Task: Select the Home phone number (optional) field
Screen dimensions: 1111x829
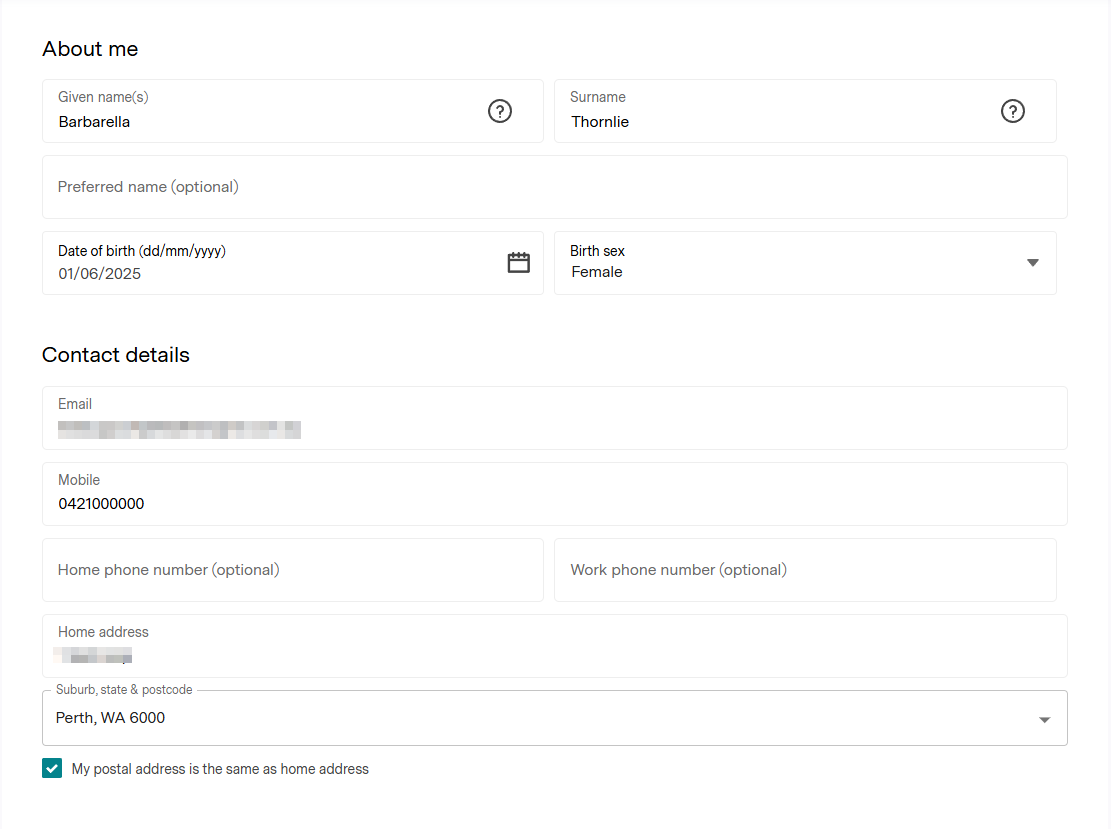Action: 292,570
